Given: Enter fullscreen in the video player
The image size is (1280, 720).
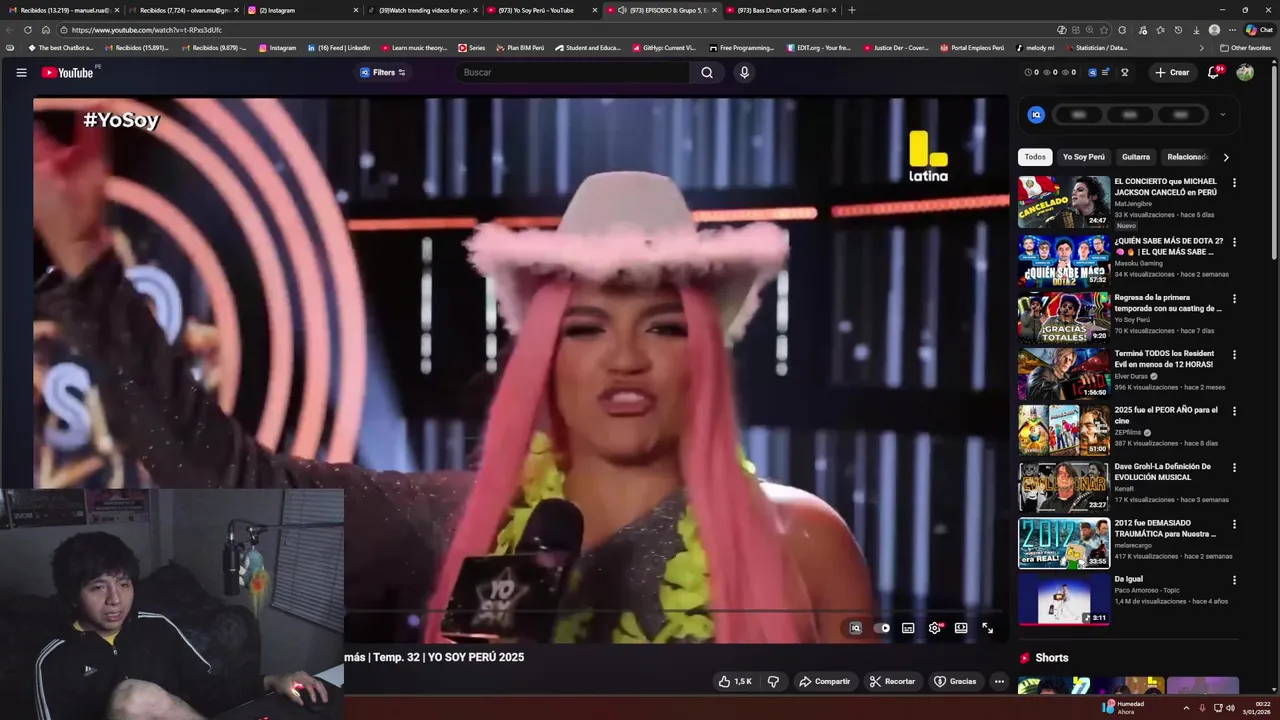Looking at the screenshot, I should pos(988,628).
